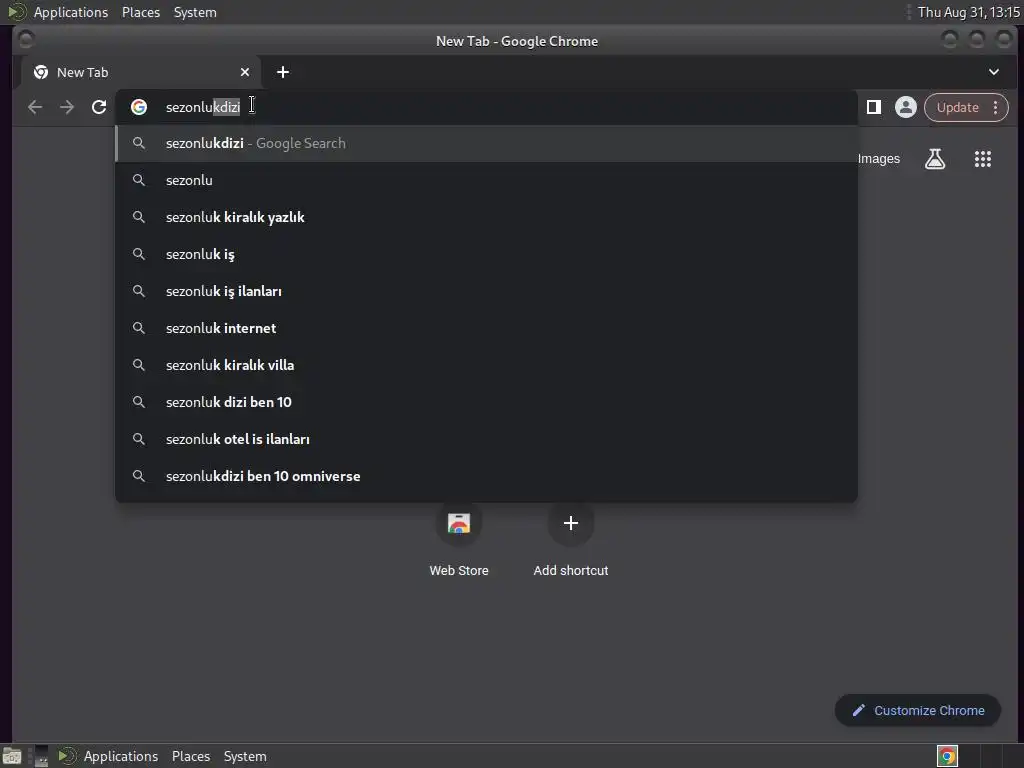This screenshot has width=1024, height=768.
Task: Select 'sezonlukdizi ben 10 omniverse' suggestion
Action: tap(486, 476)
